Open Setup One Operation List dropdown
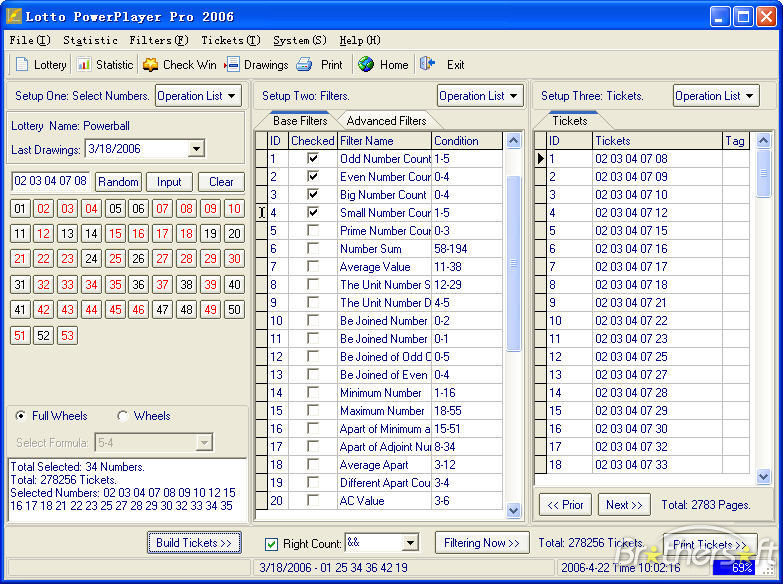783x584 pixels. (x=198, y=96)
